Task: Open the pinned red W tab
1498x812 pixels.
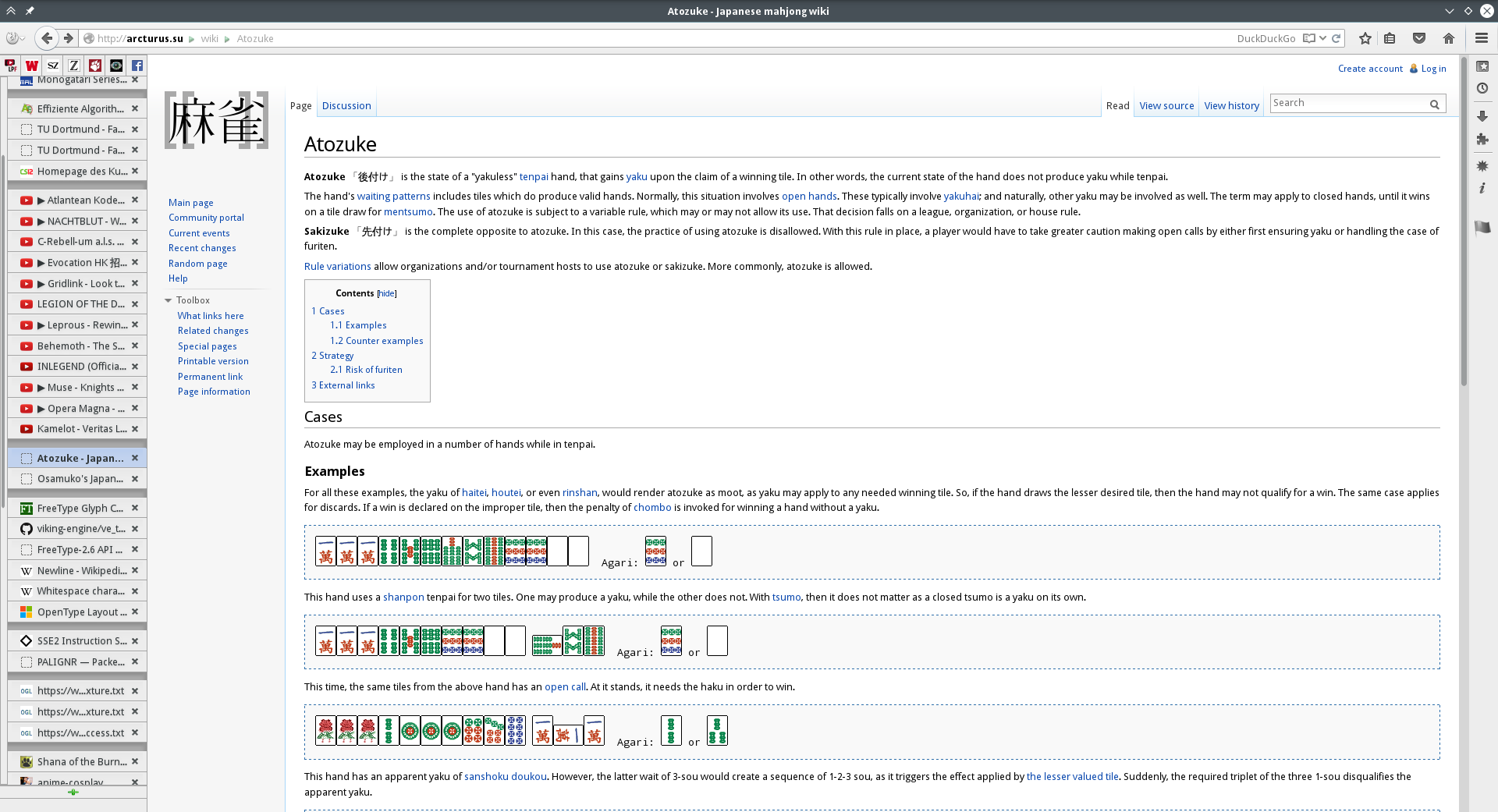Action: pyautogui.click(x=32, y=66)
